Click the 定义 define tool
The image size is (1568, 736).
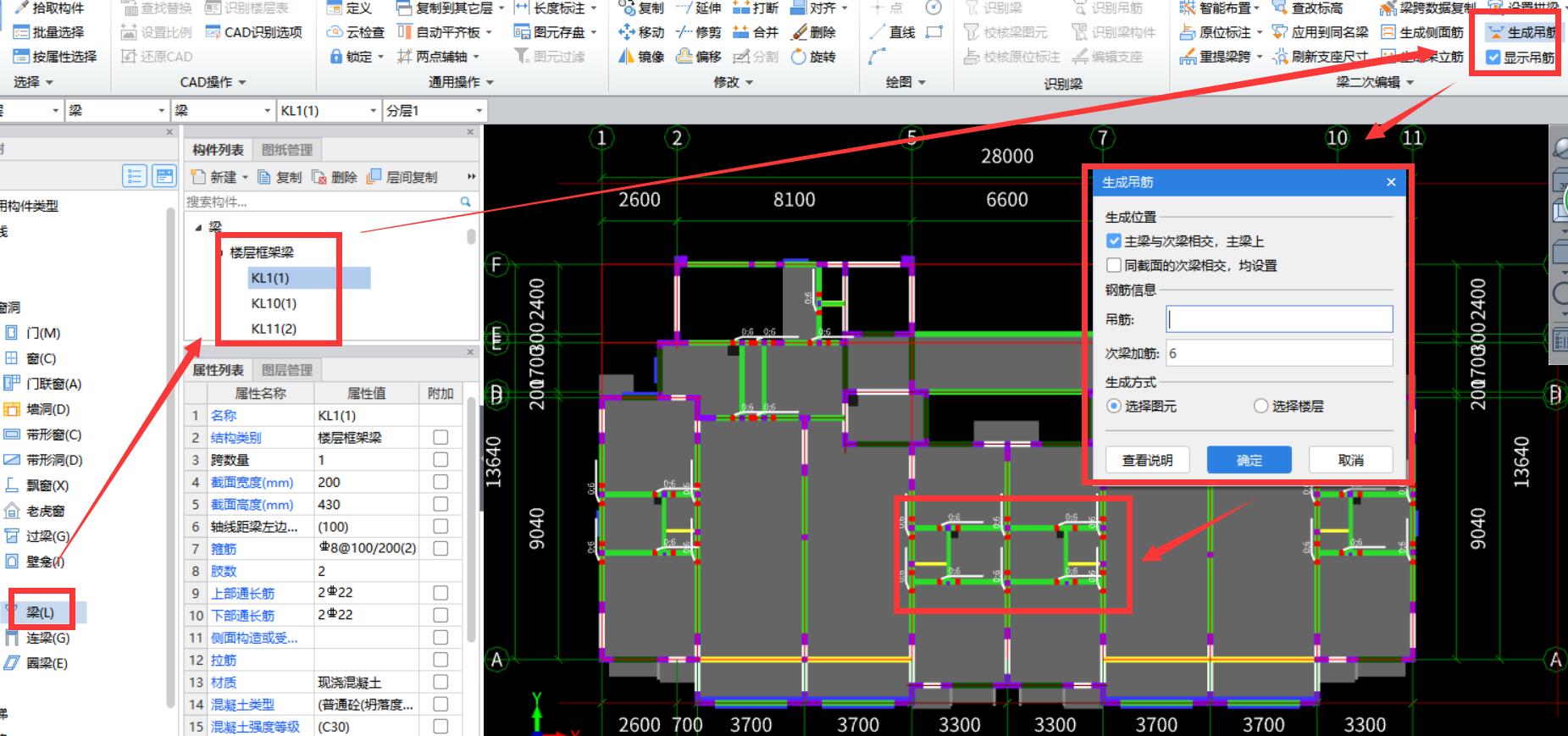tap(350, 8)
